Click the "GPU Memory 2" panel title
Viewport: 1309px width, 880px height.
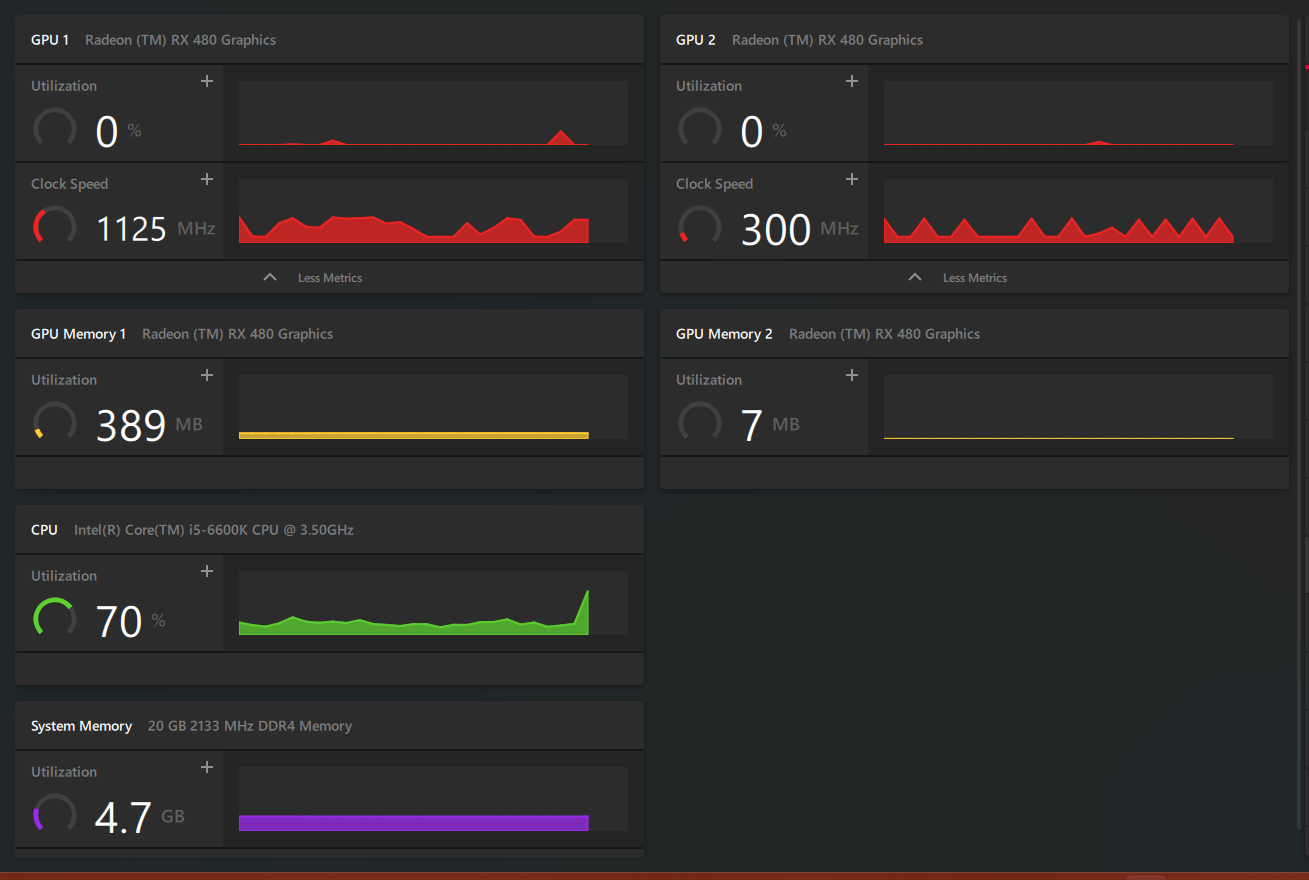pyautogui.click(x=724, y=334)
